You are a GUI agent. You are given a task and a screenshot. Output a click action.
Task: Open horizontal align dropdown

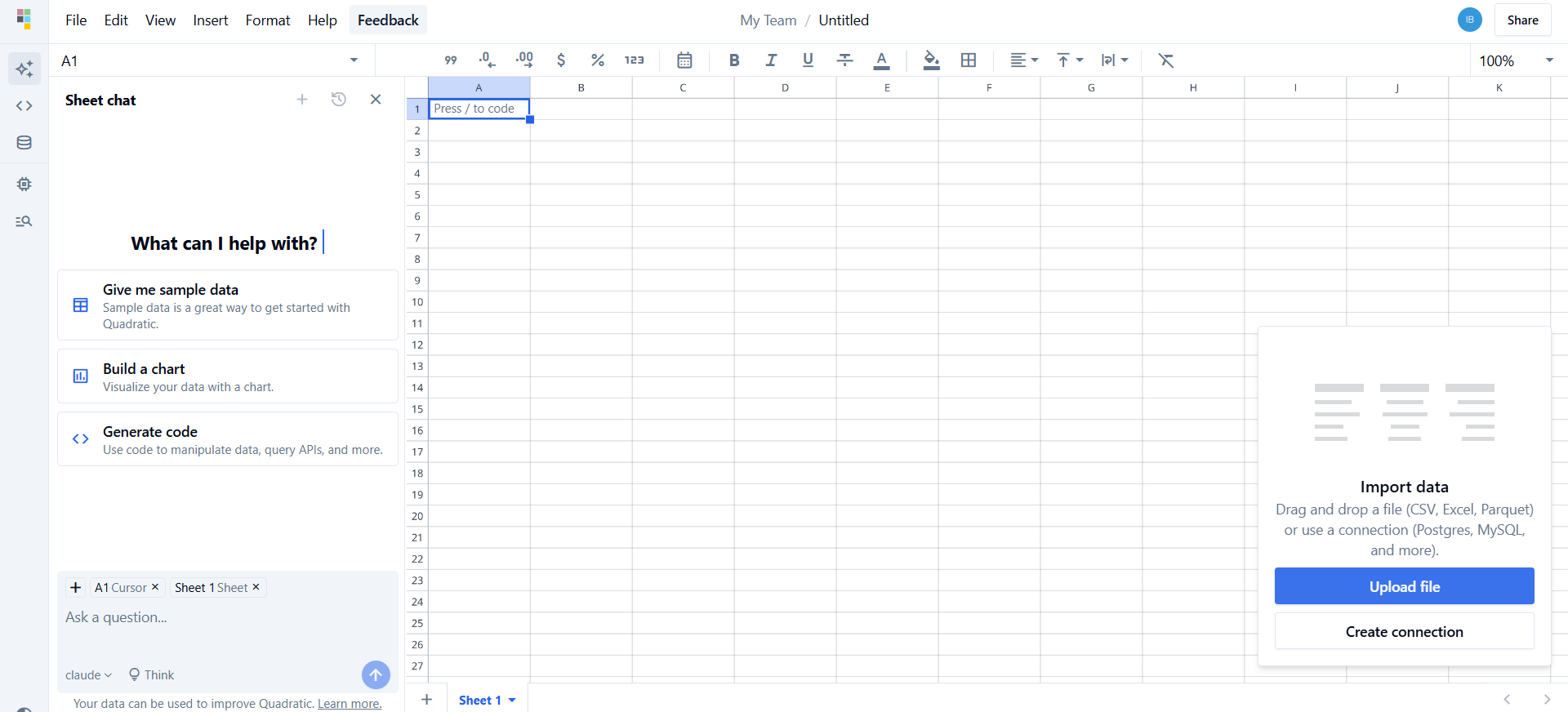coord(1024,60)
